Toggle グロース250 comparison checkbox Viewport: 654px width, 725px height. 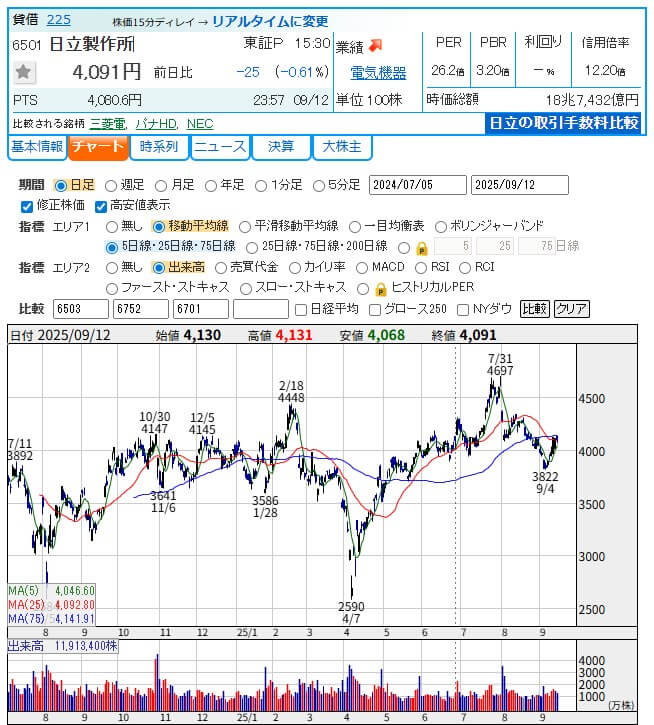tap(375, 310)
